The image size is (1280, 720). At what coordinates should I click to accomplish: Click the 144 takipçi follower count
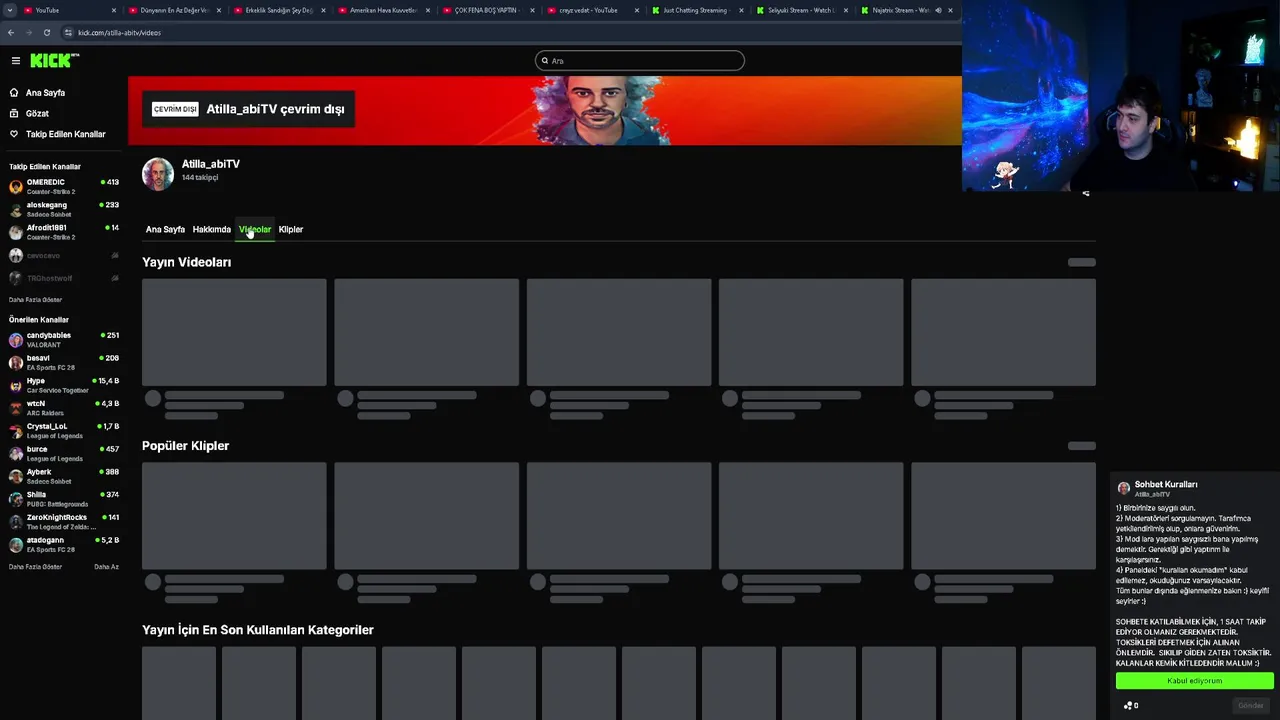[x=200, y=178]
